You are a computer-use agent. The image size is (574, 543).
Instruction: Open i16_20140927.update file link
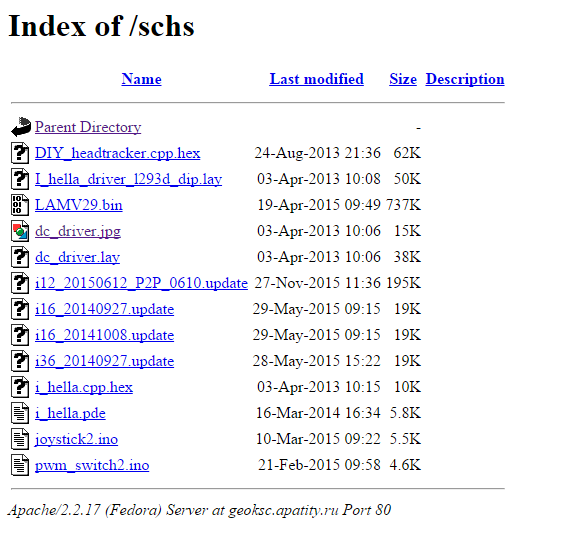(104, 309)
